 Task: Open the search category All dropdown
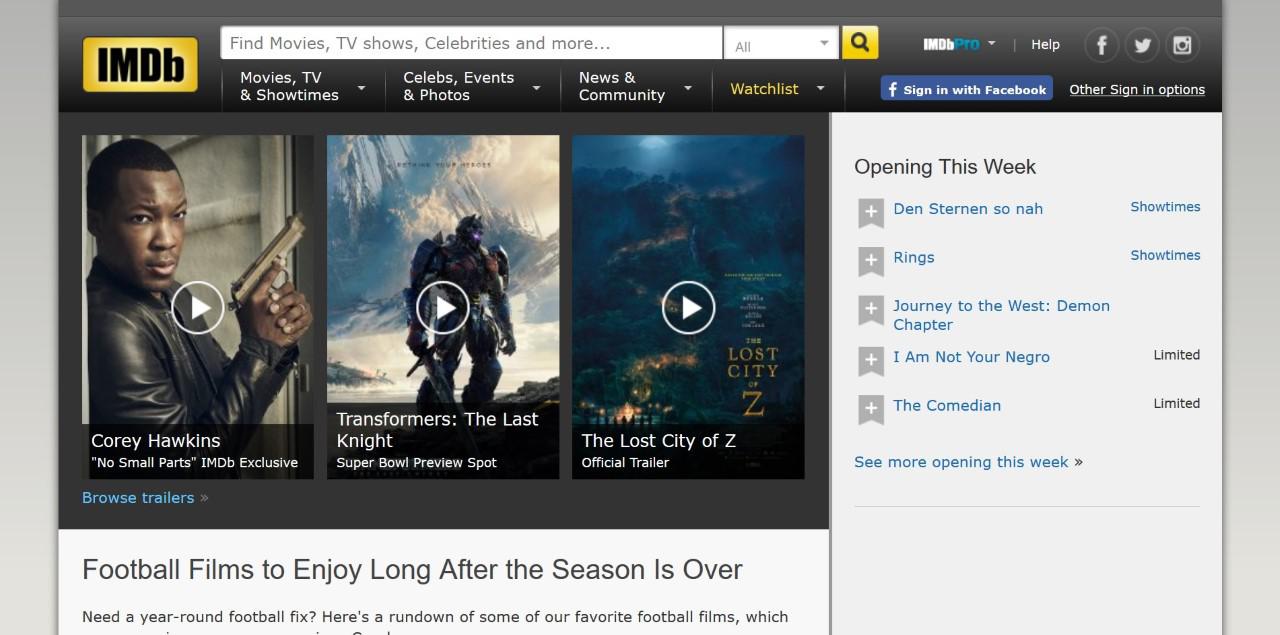click(782, 44)
